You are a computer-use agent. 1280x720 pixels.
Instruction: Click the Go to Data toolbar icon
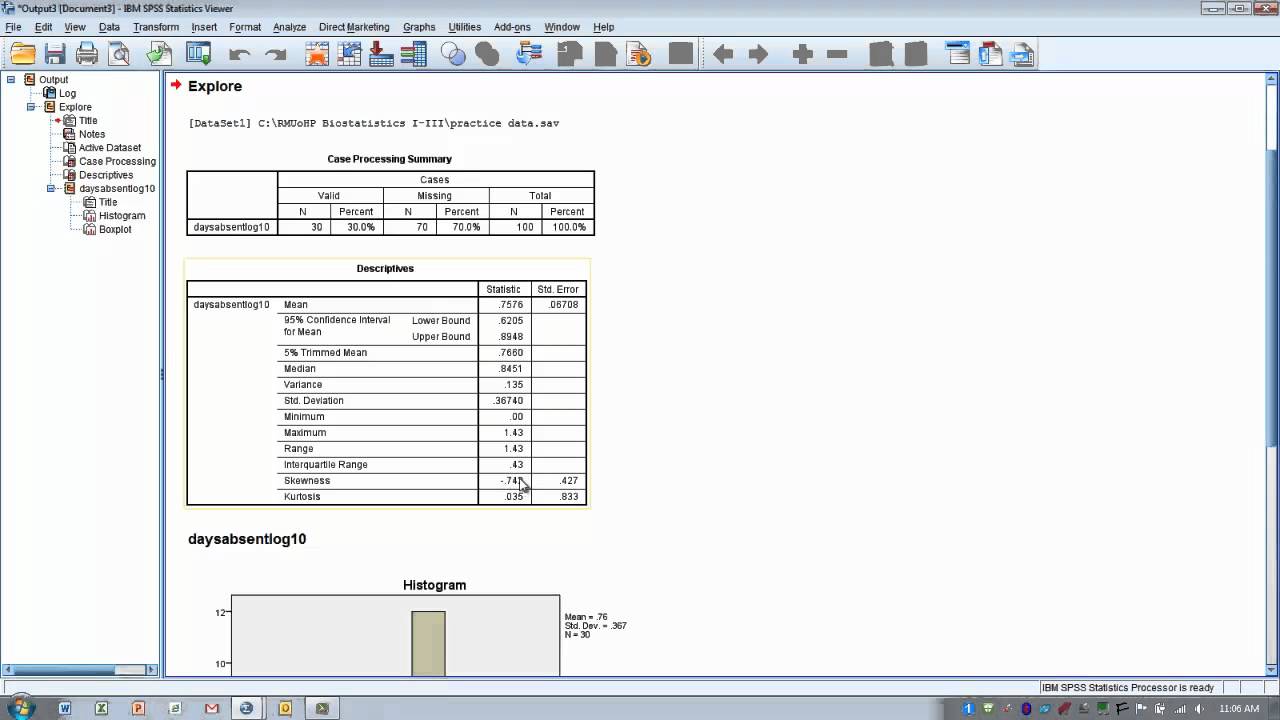pyautogui.click(x=317, y=54)
